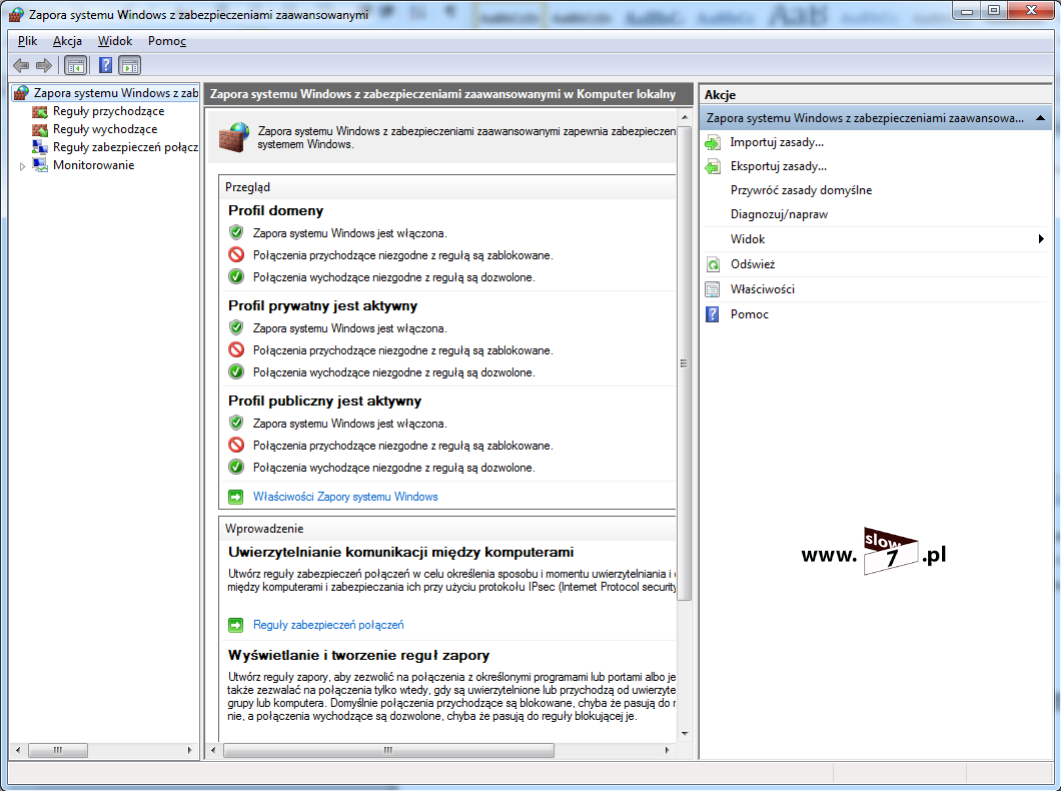Click the blue Help toolbar icon
Screen dimensions: 1061x791
click(106, 66)
